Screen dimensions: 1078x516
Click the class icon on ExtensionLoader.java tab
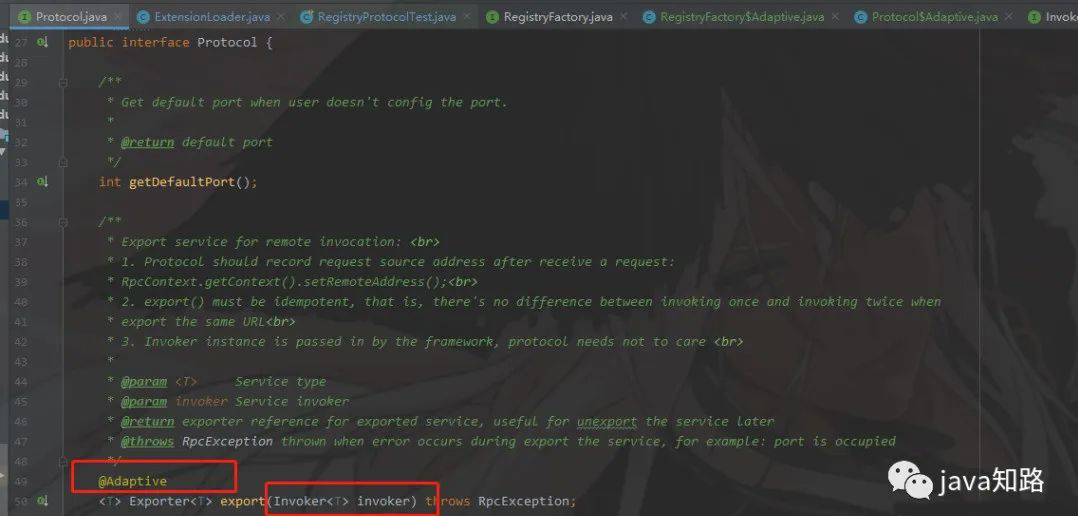143,17
